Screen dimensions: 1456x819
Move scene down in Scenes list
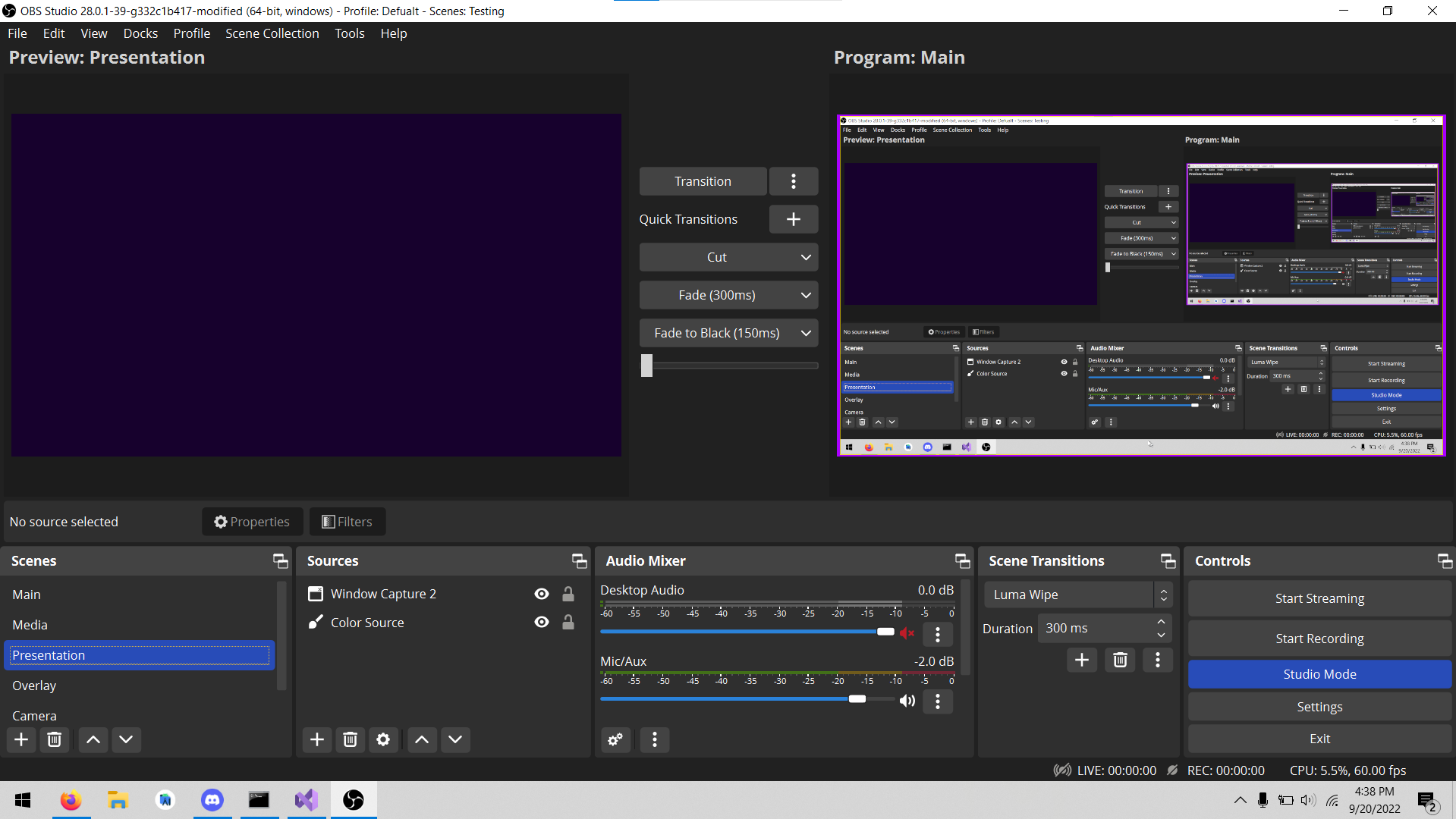127,739
